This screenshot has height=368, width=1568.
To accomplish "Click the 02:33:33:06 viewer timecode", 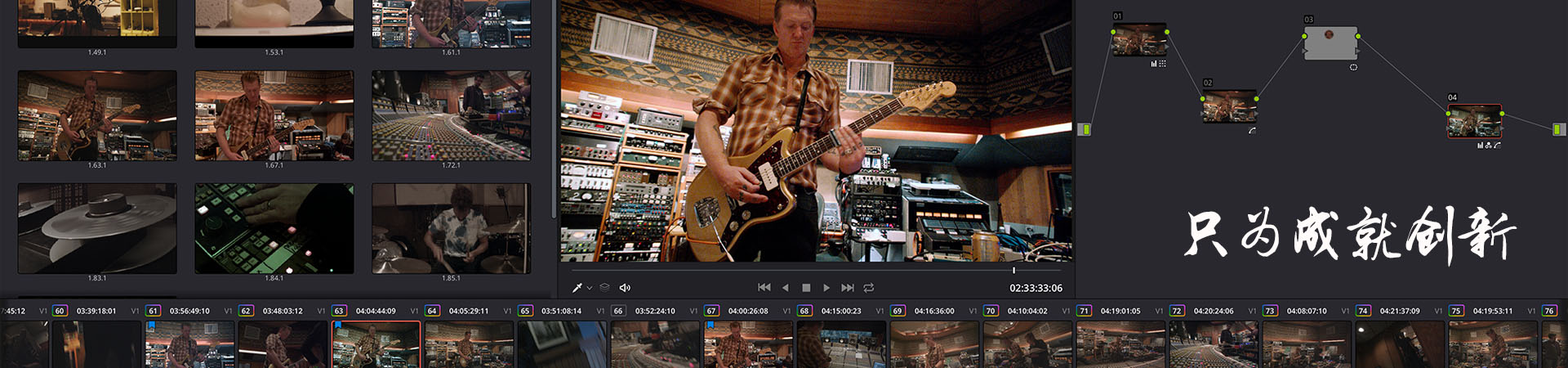I will (1036, 288).
